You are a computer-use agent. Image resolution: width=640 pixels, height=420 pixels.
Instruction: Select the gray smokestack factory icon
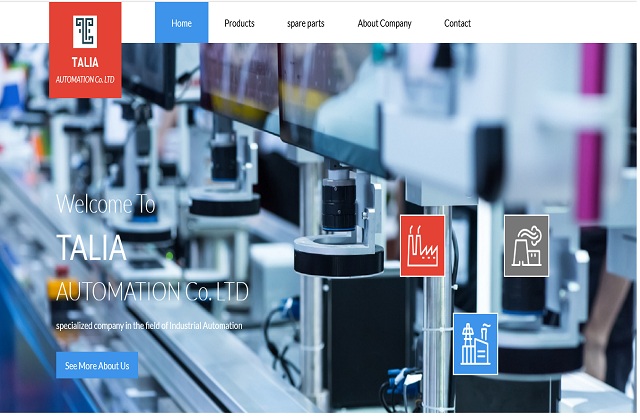(526, 245)
